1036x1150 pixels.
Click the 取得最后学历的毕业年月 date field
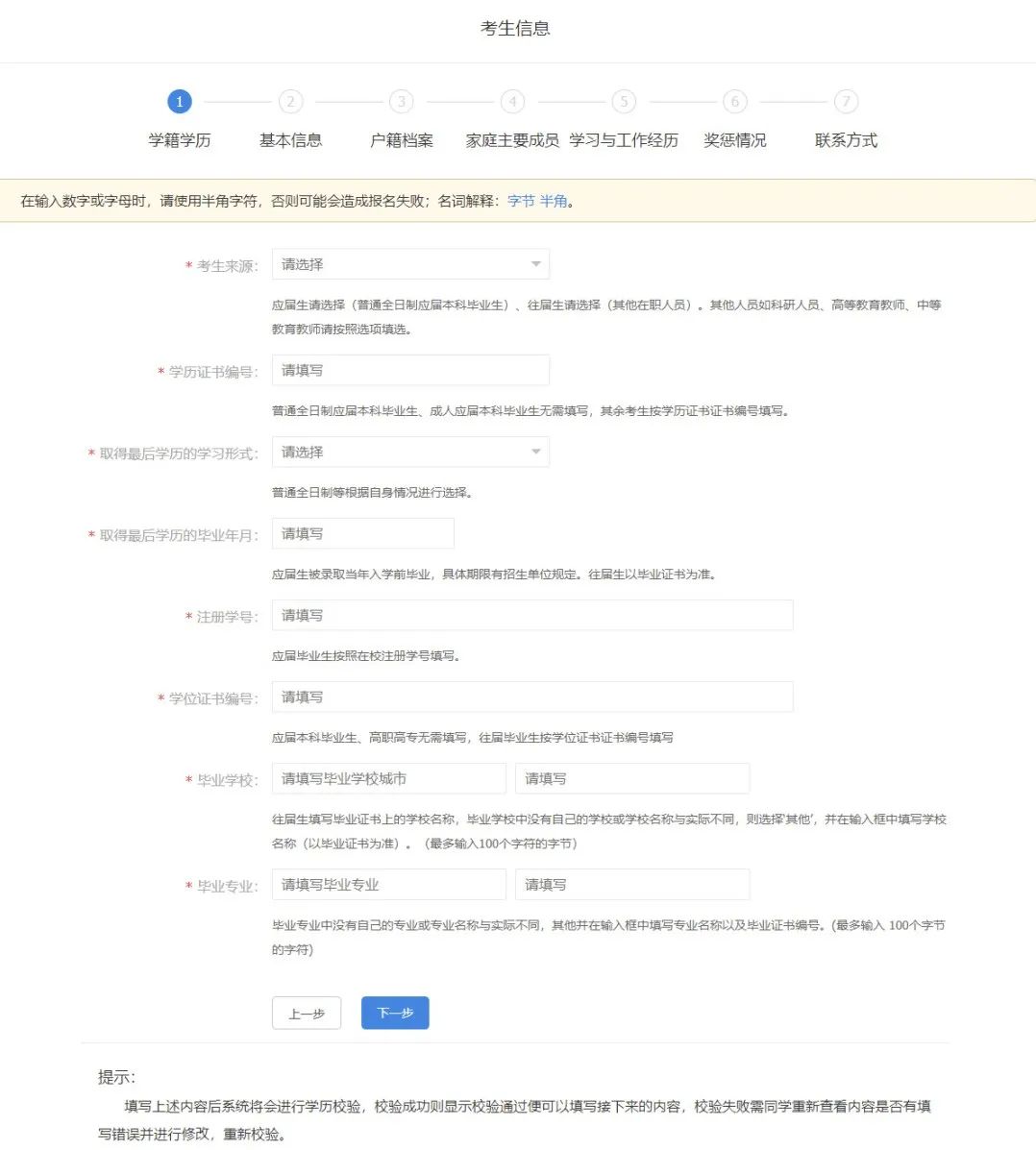[362, 533]
